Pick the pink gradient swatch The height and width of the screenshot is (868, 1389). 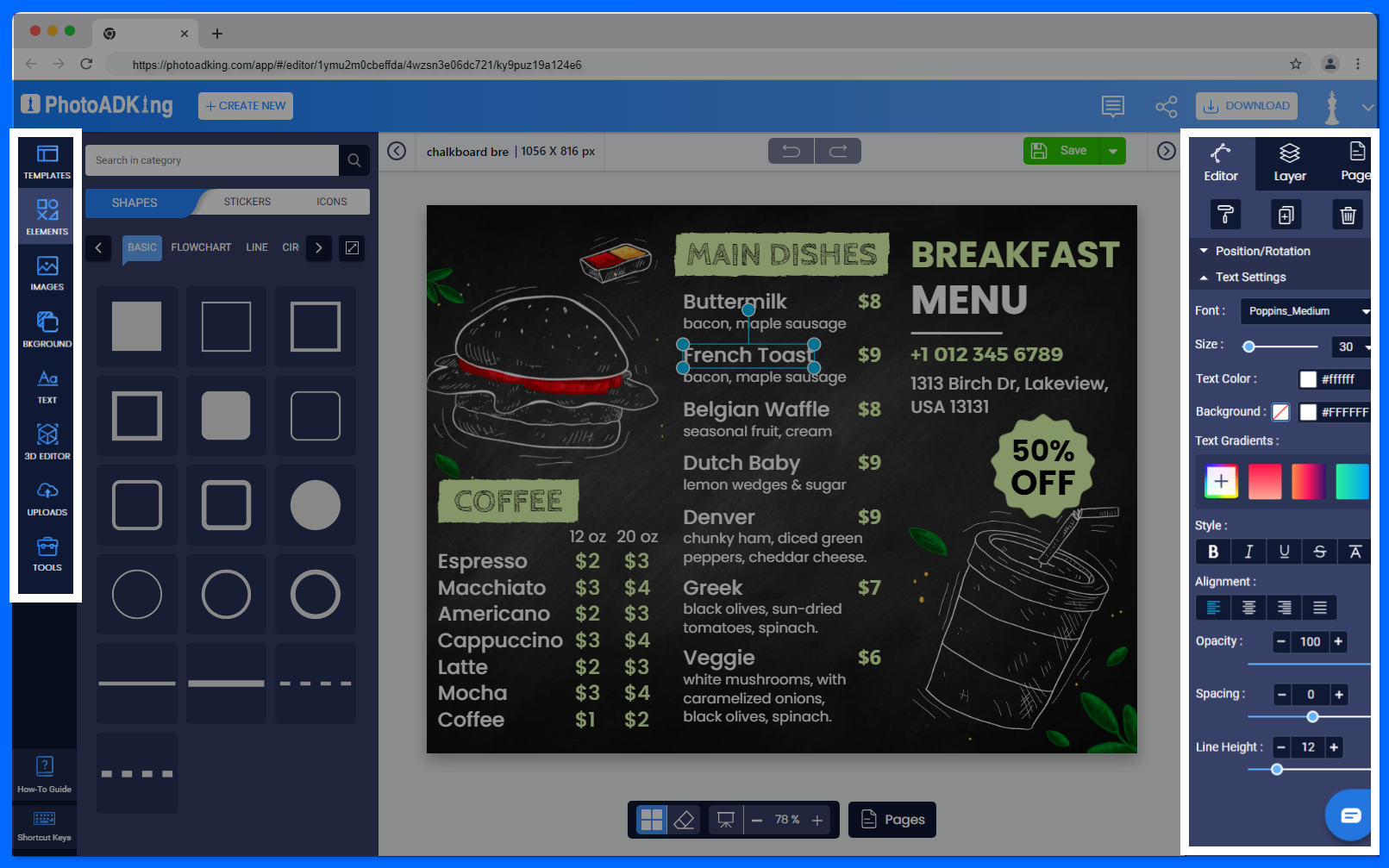click(x=1265, y=481)
